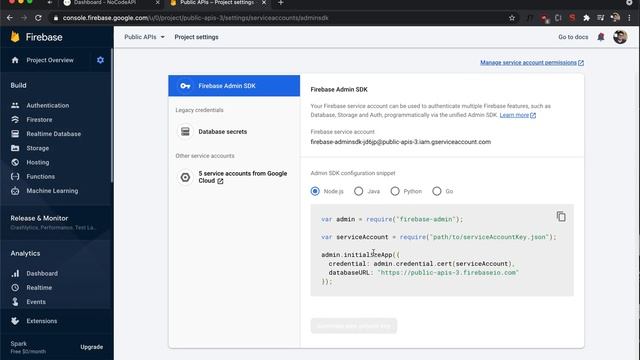Viewport: 640px width, 360px height.
Task: Click the Firebase flame logo
Action: (x=15, y=37)
